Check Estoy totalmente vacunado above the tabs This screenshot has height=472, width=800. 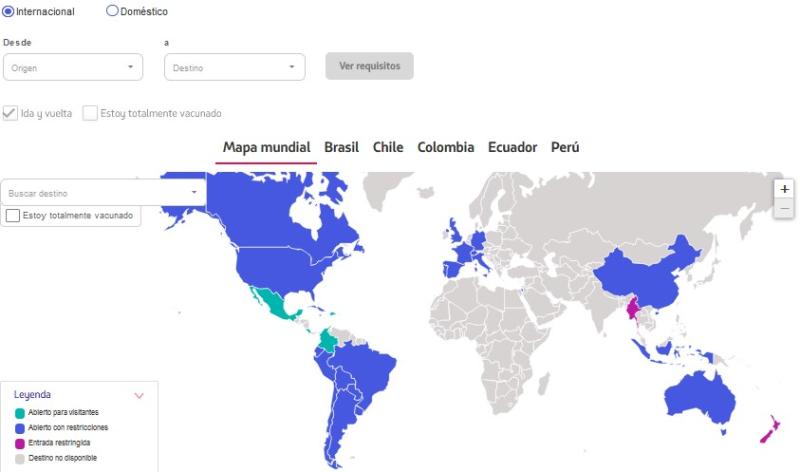tap(91, 113)
